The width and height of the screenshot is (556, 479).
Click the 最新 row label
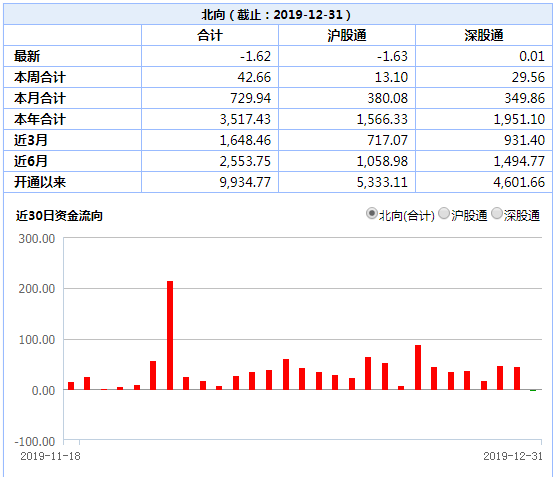27,56
